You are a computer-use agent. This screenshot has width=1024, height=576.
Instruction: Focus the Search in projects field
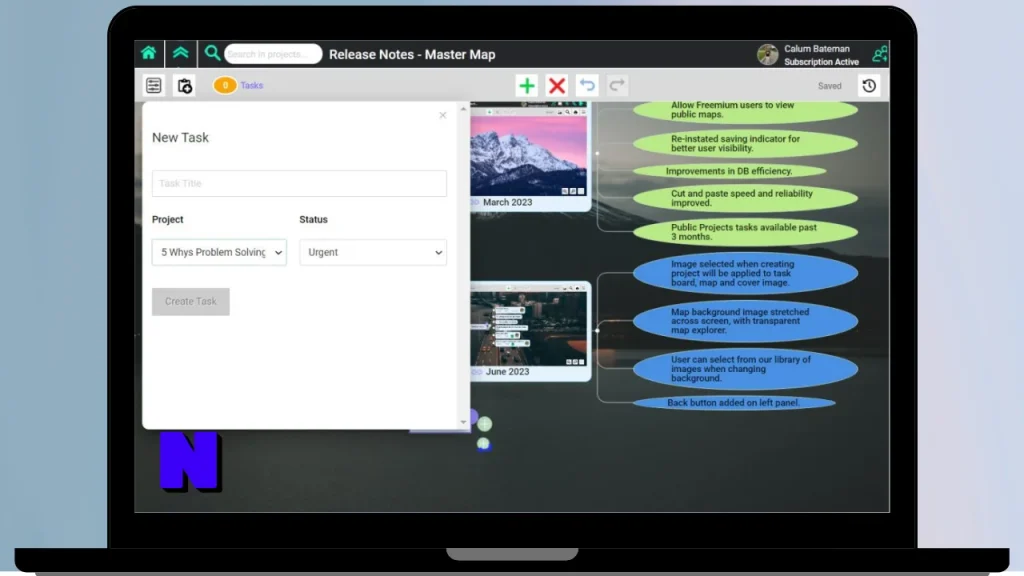coord(273,54)
